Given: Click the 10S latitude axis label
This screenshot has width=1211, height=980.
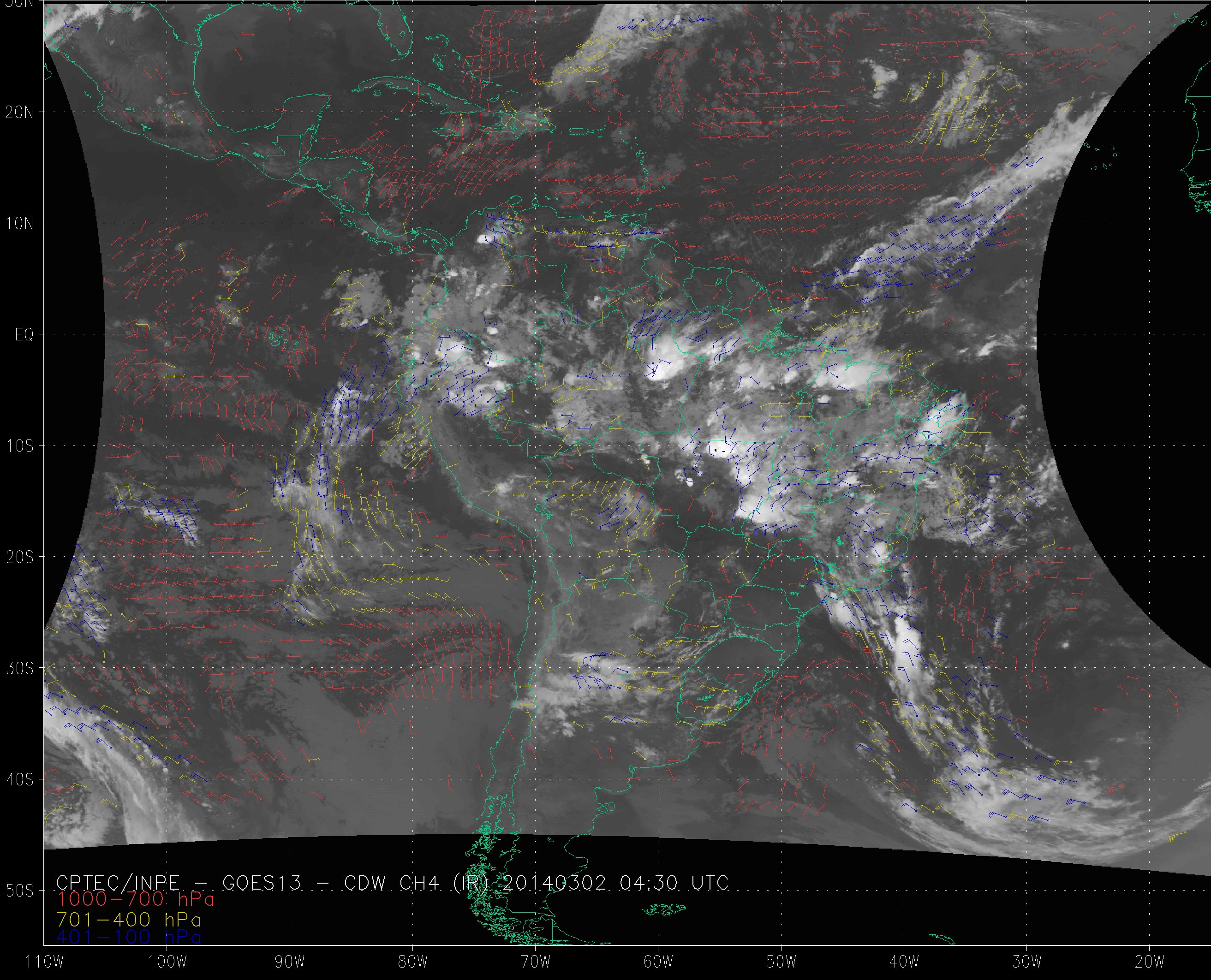Looking at the screenshot, I should tap(20, 446).
